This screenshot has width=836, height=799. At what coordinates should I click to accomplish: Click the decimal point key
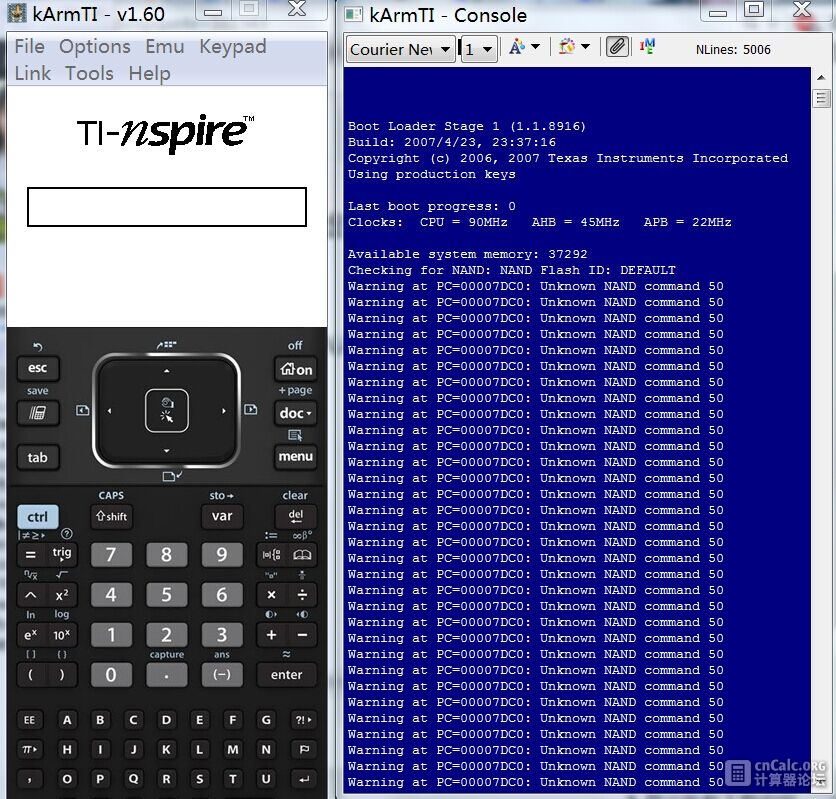click(167, 675)
